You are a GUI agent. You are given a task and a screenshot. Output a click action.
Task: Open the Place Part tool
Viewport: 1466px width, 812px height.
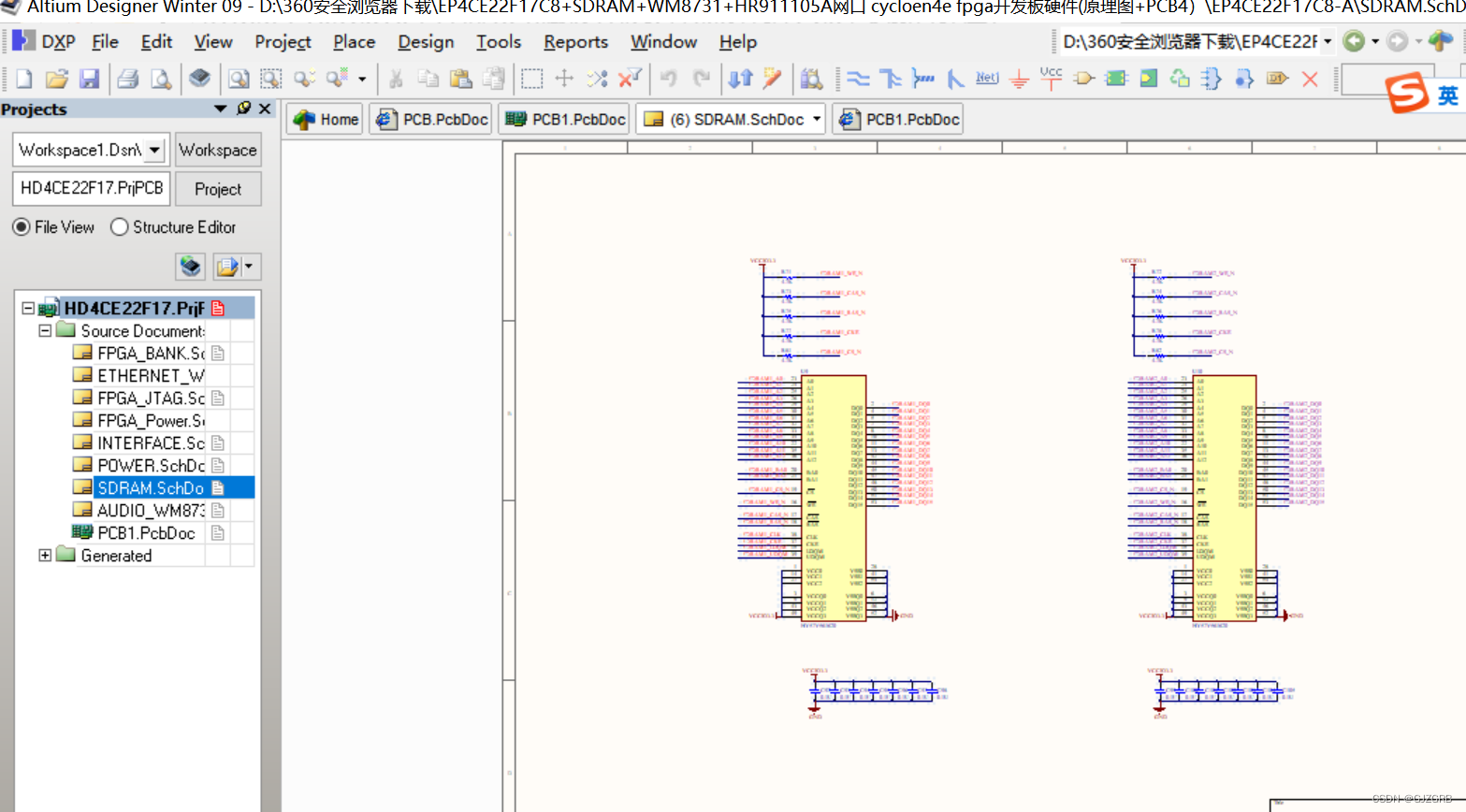click(1082, 80)
